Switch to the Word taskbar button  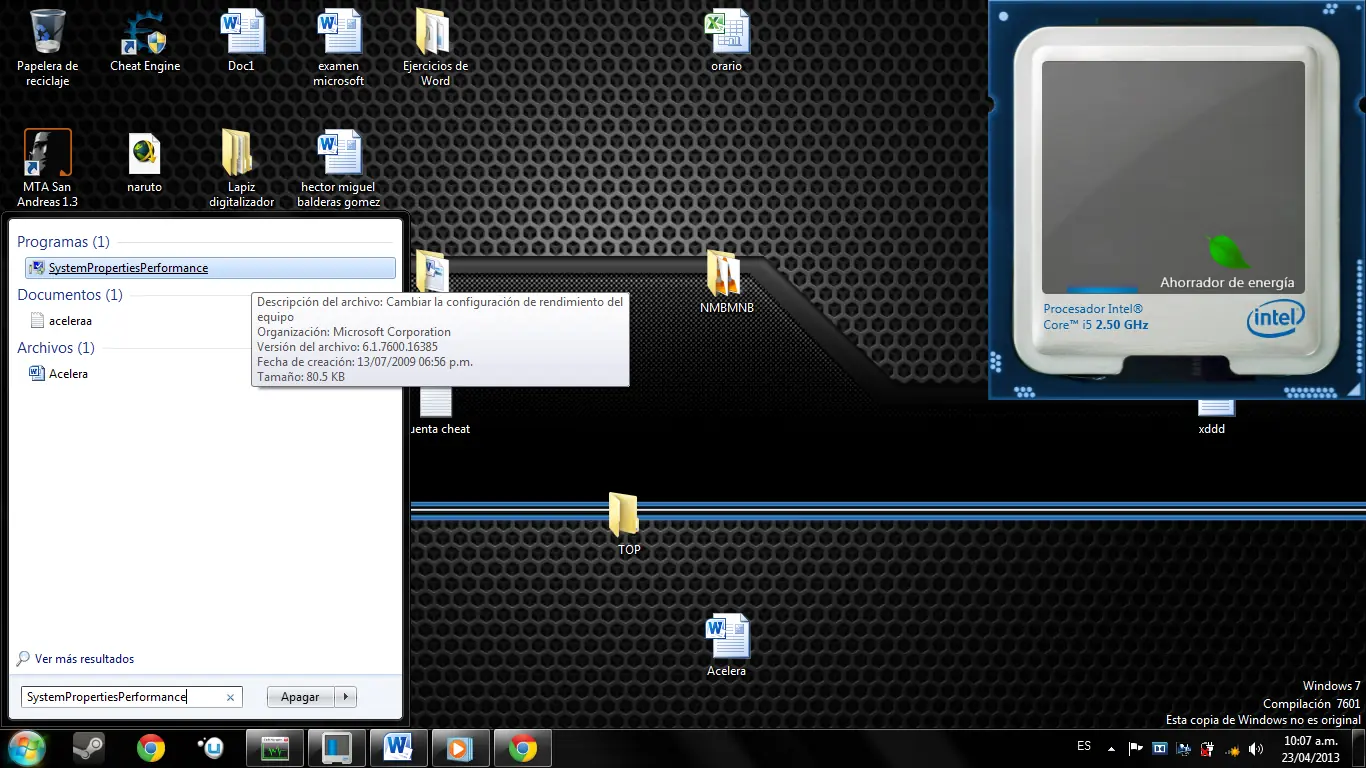pos(398,748)
